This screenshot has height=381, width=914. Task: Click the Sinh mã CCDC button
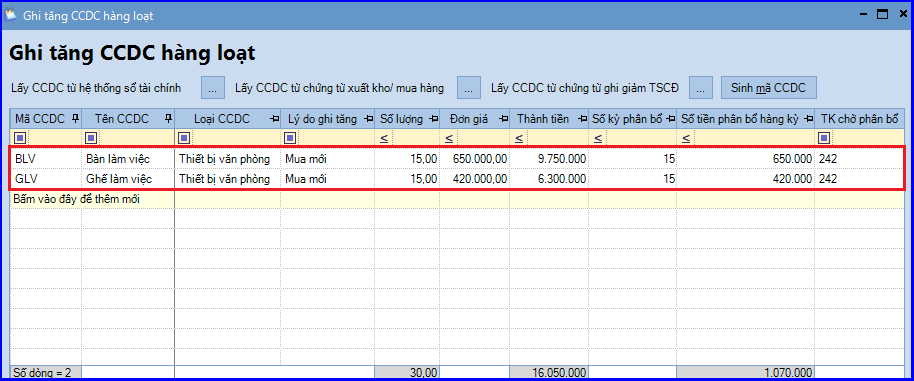769,88
